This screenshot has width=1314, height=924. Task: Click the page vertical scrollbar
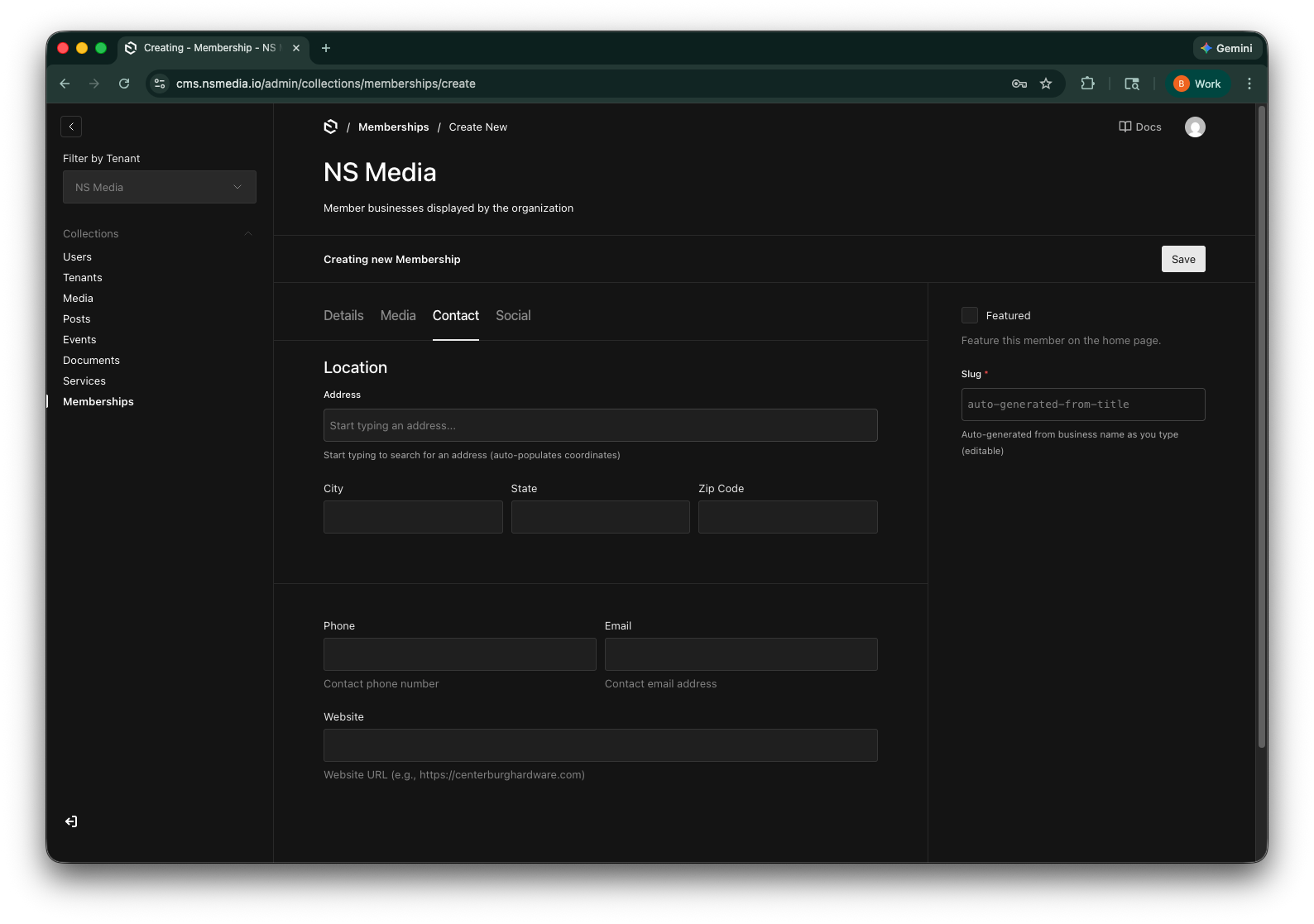point(1262,426)
